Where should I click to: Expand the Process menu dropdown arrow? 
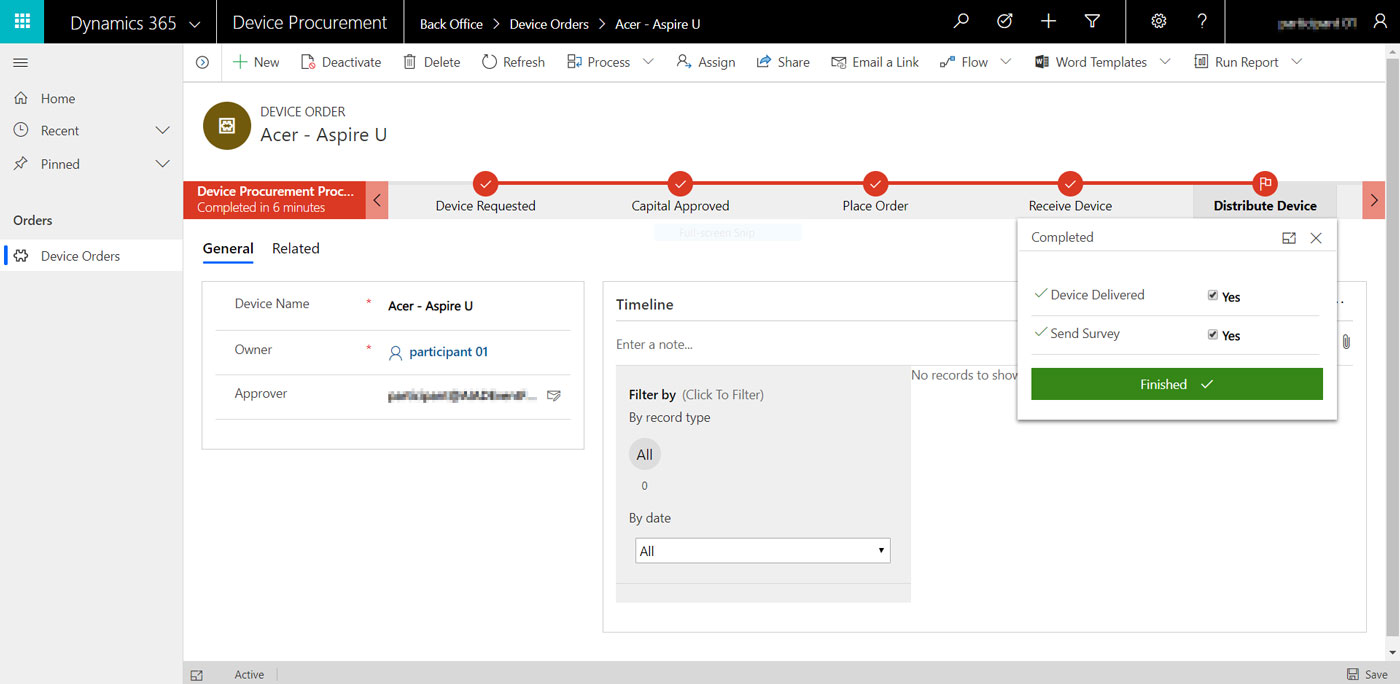[648, 62]
